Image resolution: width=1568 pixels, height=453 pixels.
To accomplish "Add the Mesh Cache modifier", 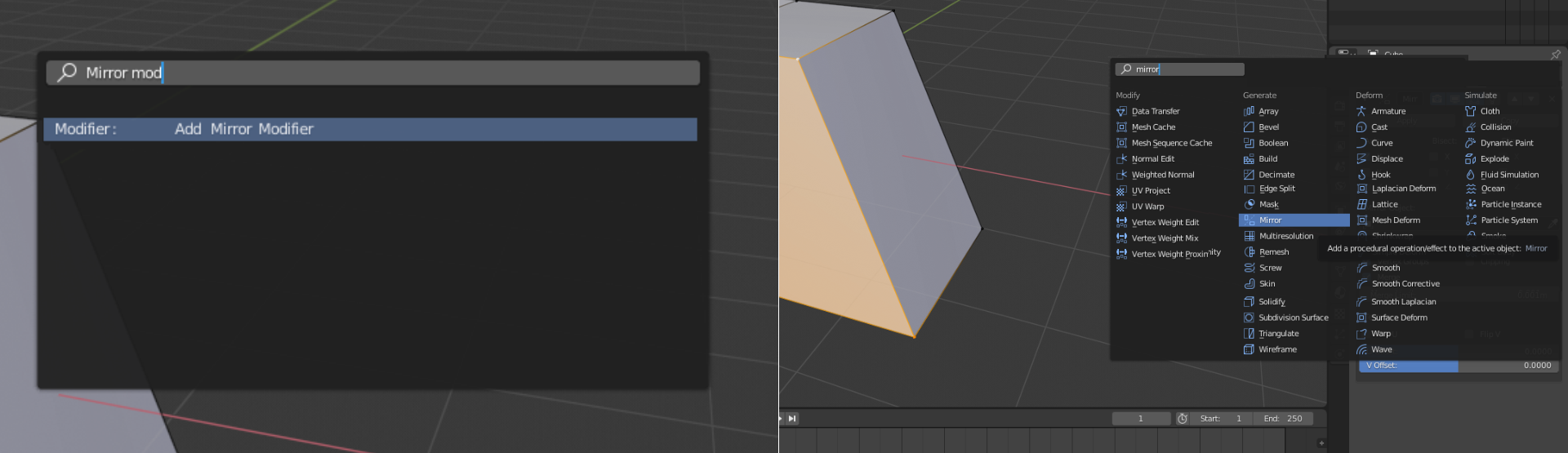I will (1146, 127).
